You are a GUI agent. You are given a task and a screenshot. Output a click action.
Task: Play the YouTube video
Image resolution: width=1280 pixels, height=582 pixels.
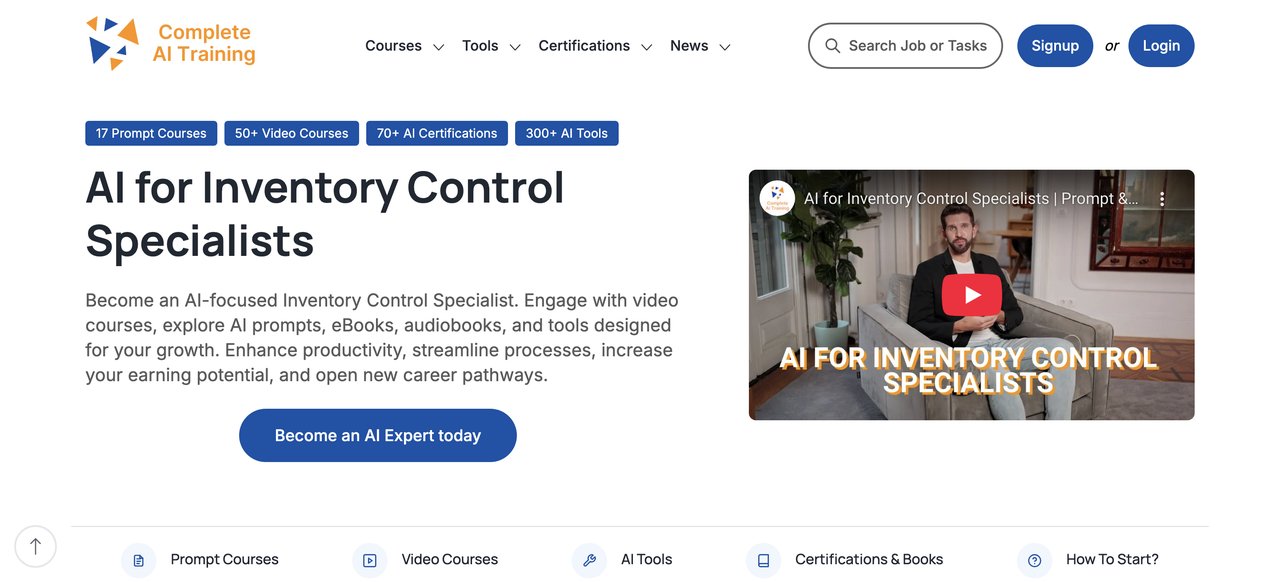971,295
